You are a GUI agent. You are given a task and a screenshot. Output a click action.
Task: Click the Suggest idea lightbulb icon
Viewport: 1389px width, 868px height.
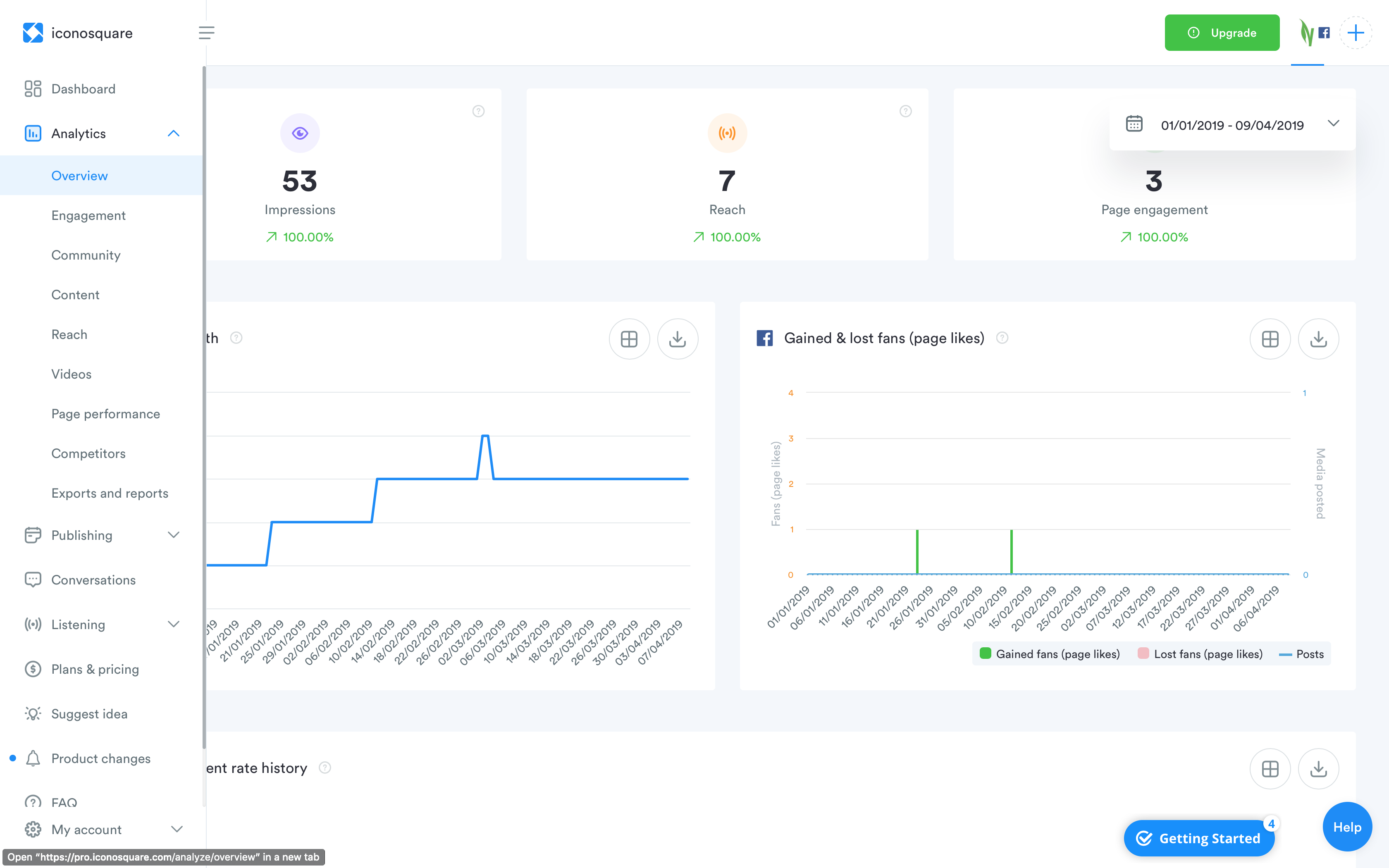click(x=32, y=714)
